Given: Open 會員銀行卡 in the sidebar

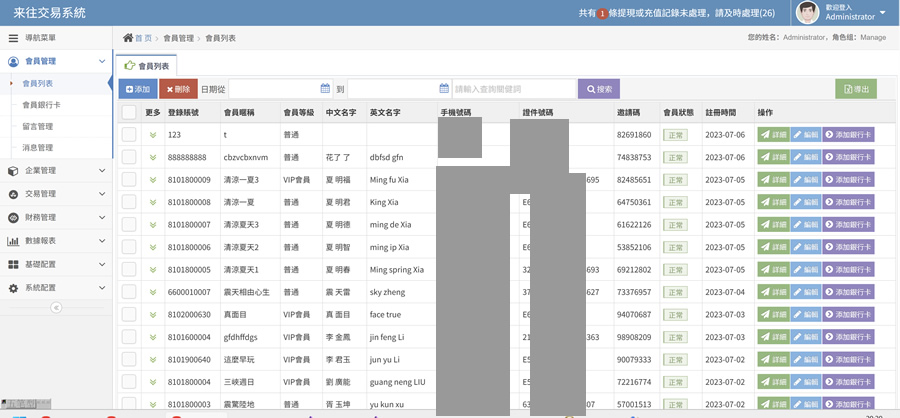Looking at the screenshot, I should pyautogui.click(x=42, y=104).
